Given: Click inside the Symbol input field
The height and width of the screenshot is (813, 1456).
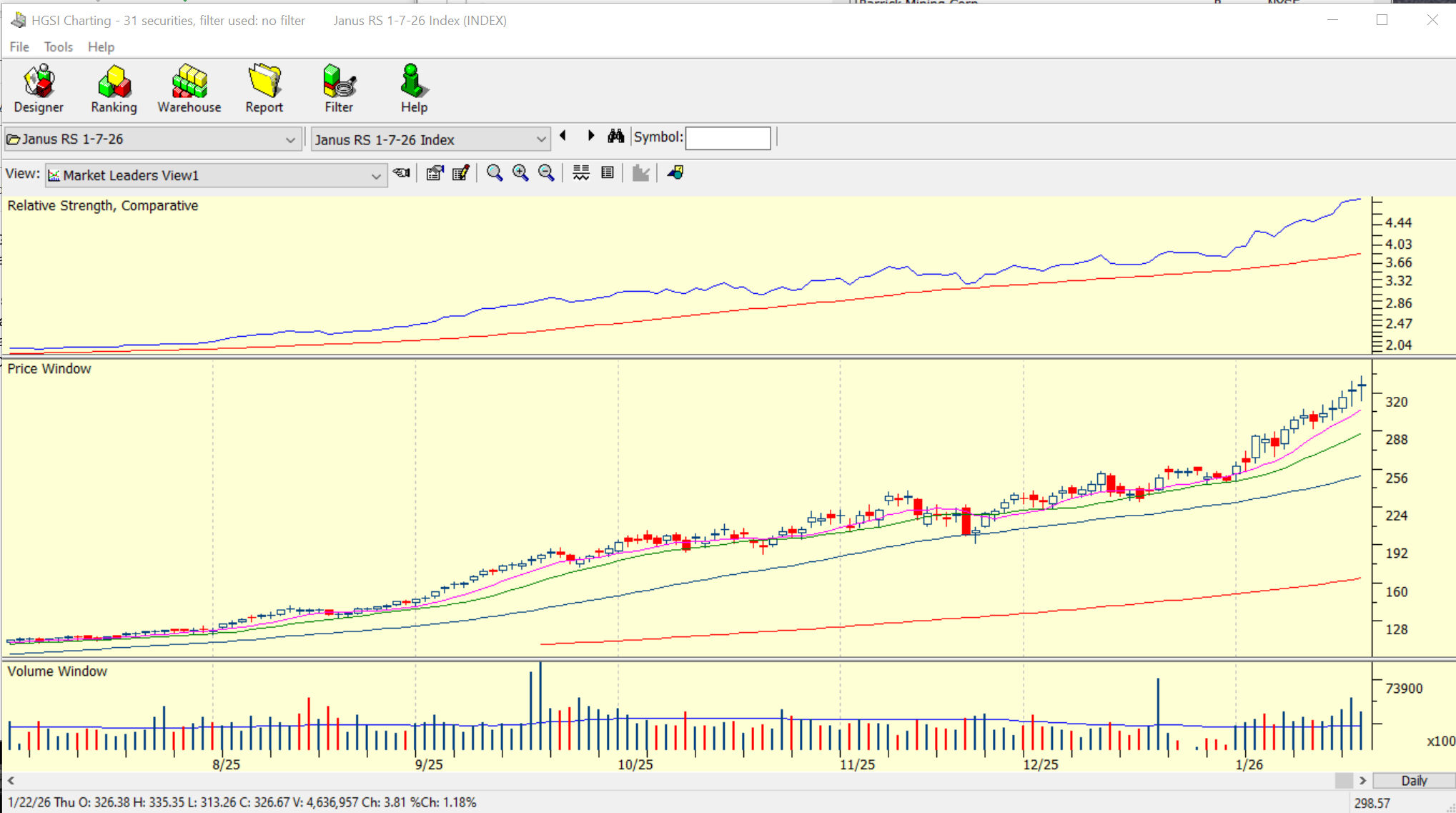Looking at the screenshot, I should coord(728,138).
